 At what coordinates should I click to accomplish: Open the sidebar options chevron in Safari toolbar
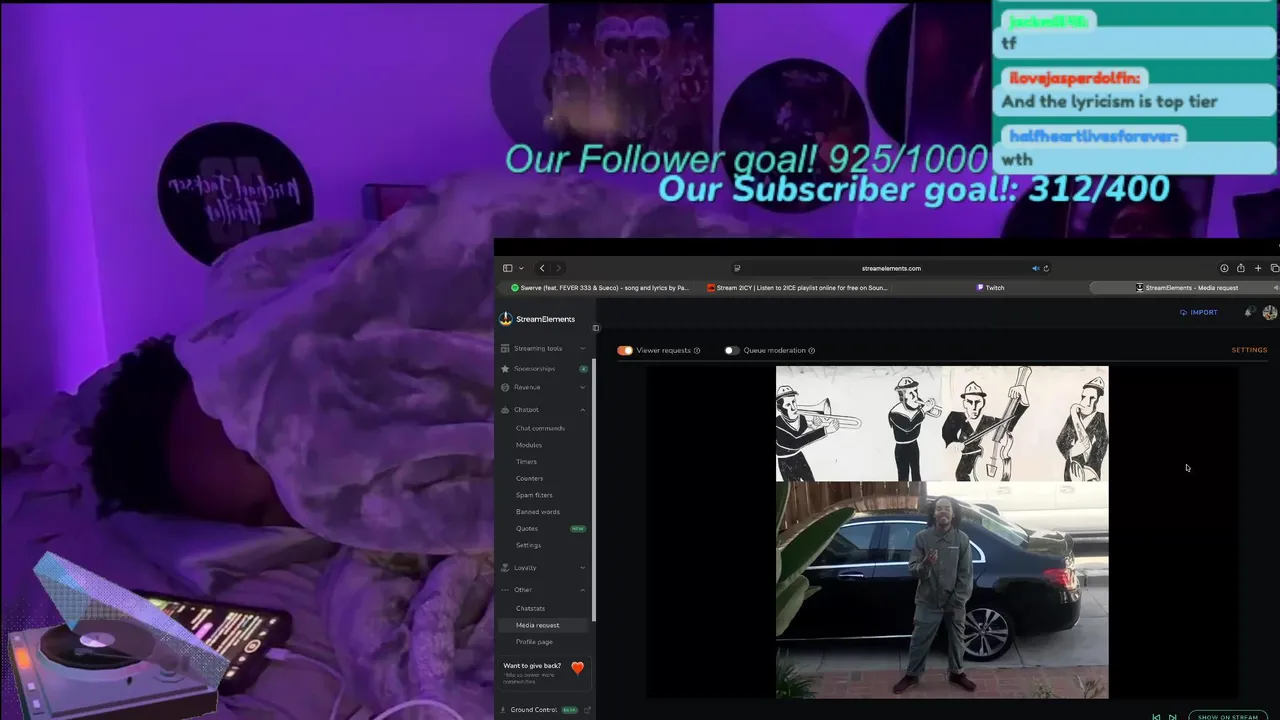click(521, 268)
